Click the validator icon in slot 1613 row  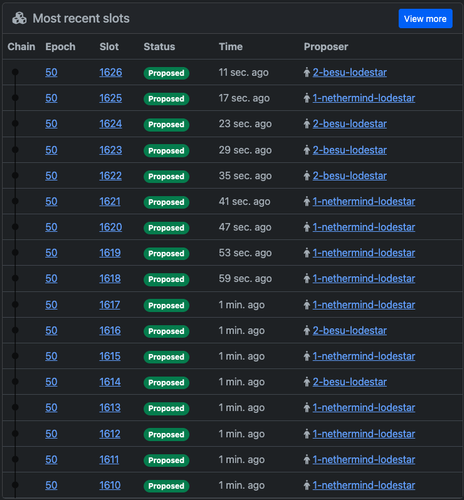[307, 408]
